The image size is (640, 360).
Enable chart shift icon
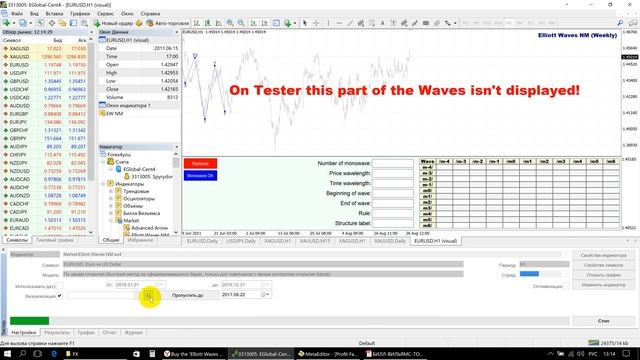coord(264,23)
